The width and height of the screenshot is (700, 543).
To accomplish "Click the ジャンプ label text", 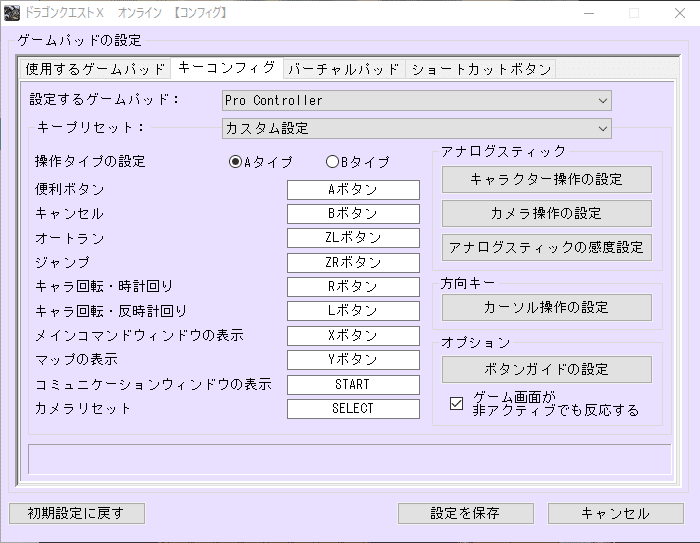I will pyautogui.click(x=62, y=262).
